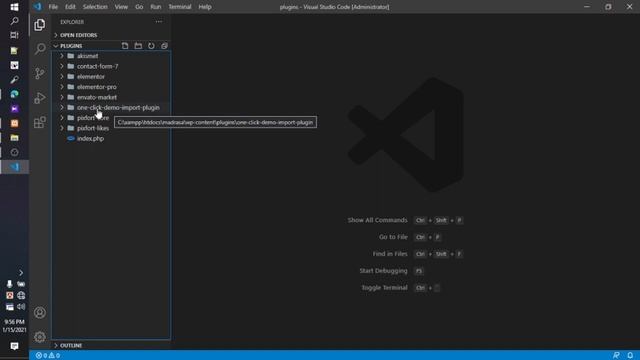Open the File menu
This screenshot has width=640, height=360.
point(53,7)
